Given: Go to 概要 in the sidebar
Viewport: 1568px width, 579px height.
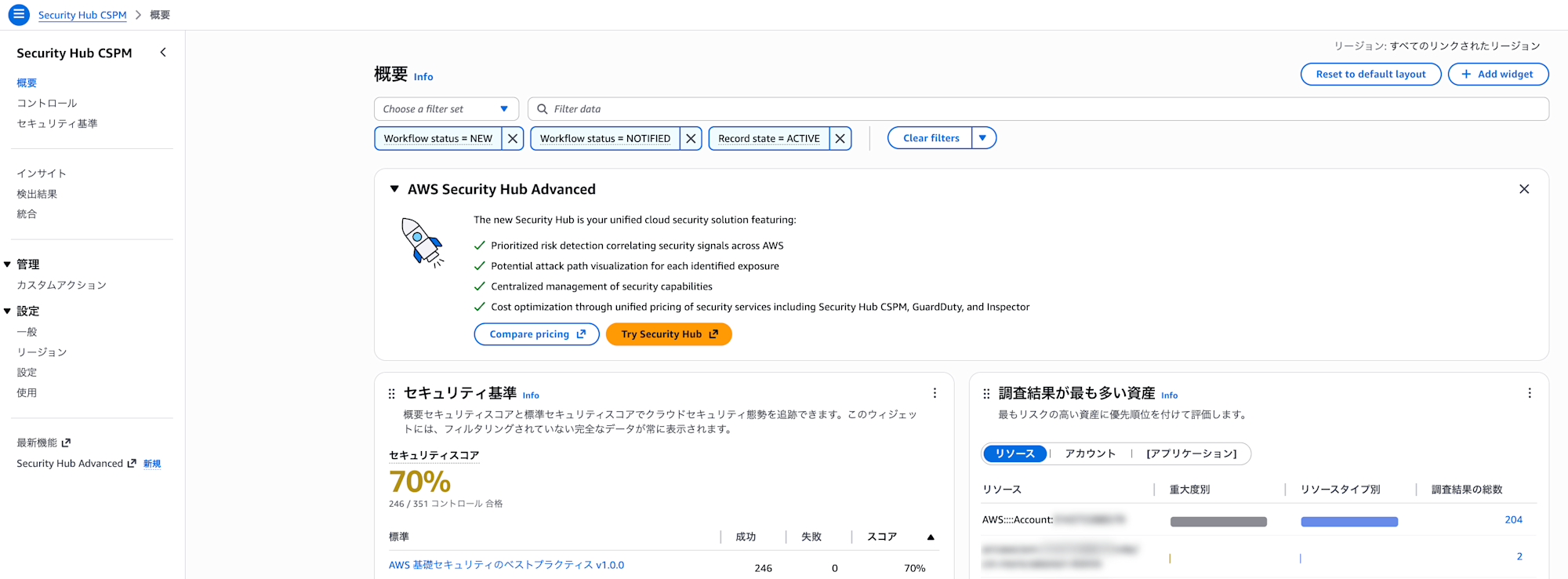Looking at the screenshot, I should [x=27, y=83].
